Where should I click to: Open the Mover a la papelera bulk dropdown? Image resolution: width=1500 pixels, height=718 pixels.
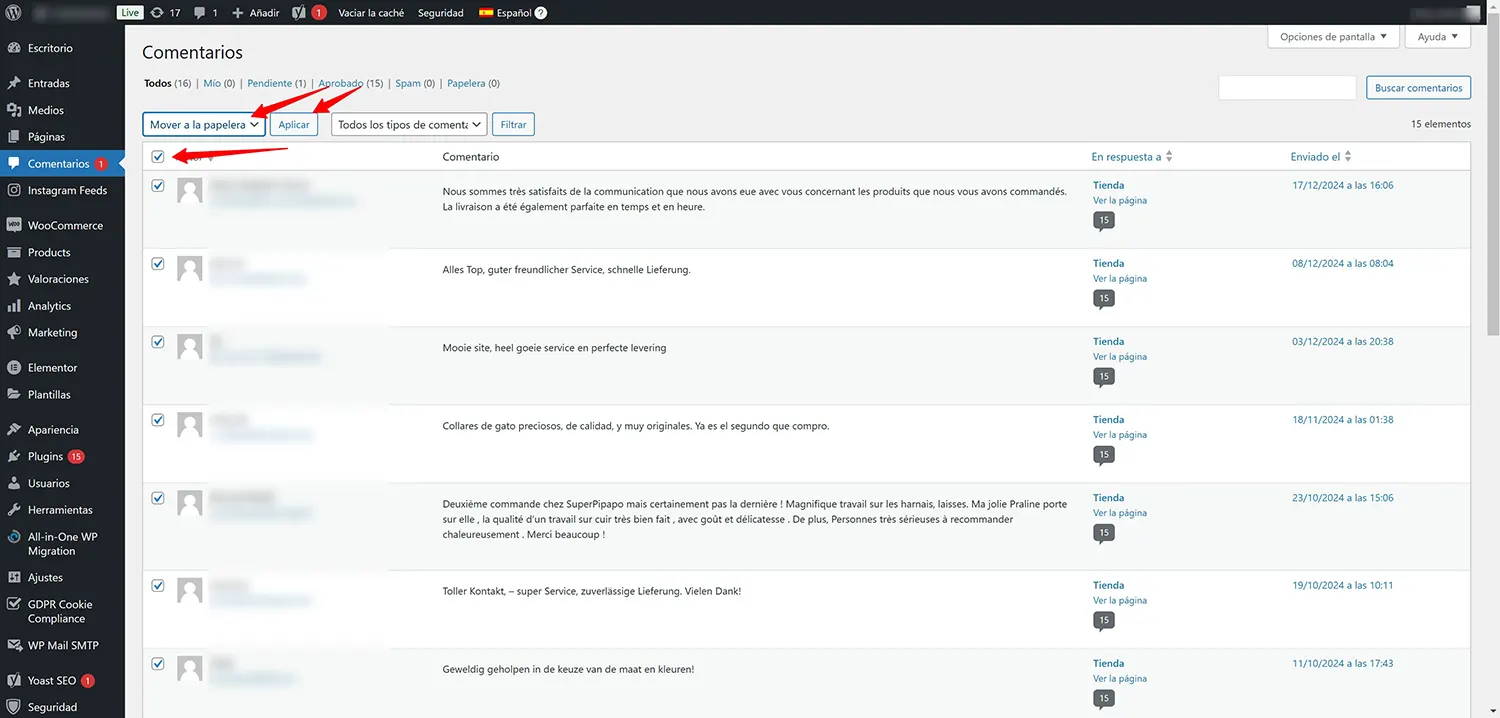(204, 124)
